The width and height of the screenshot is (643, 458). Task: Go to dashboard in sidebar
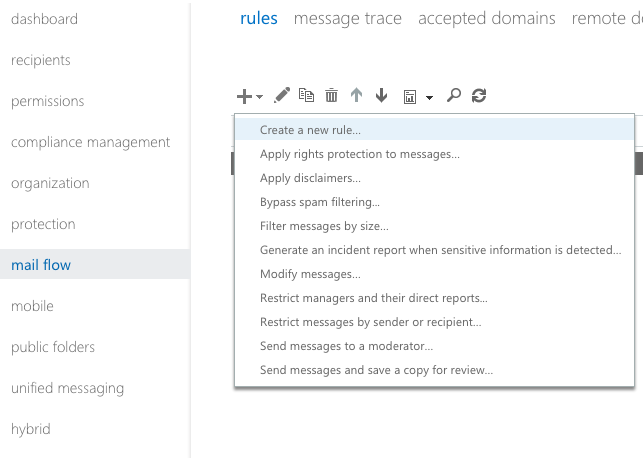(x=44, y=19)
